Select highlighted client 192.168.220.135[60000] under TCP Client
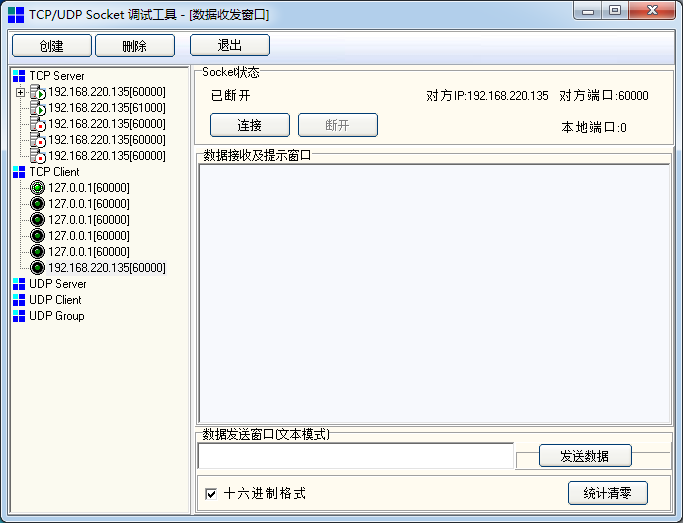Screen dimensions: 683x523 (x=107, y=267)
